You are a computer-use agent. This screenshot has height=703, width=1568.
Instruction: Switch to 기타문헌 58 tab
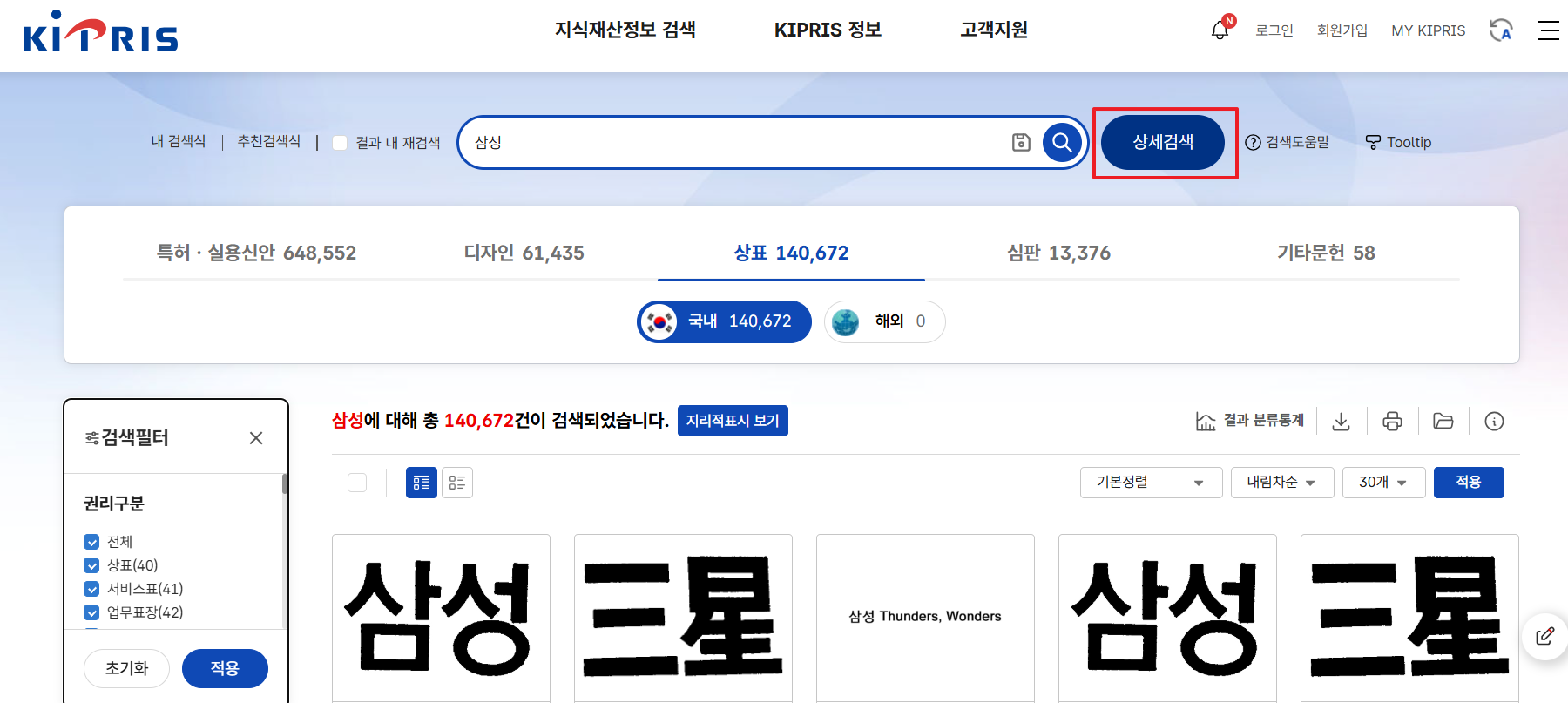point(1326,253)
